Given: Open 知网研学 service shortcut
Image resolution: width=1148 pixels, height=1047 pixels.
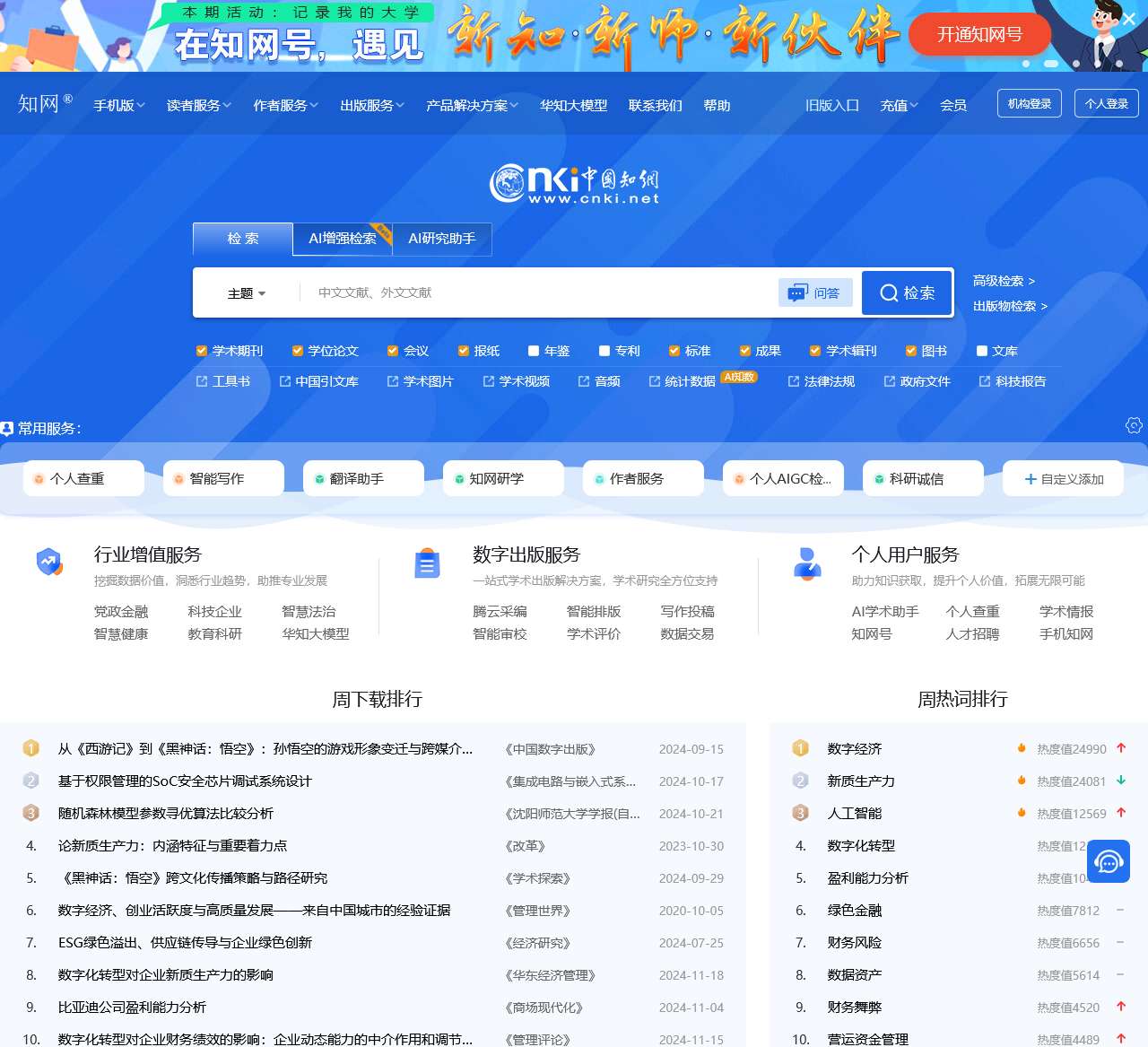Looking at the screenshot, I should click(503, 478).
